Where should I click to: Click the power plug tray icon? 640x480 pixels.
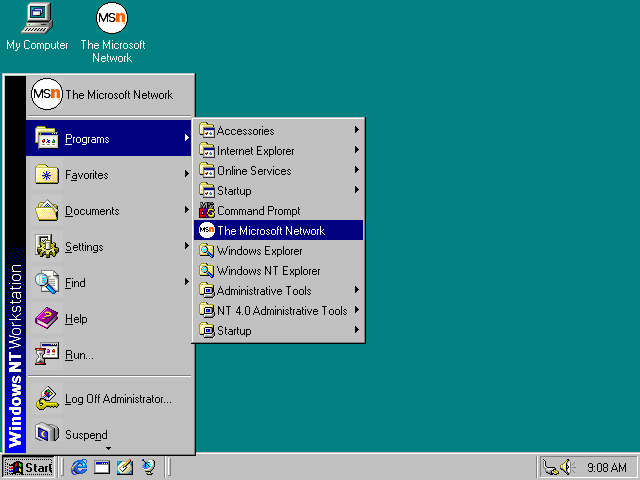point(550,468)
